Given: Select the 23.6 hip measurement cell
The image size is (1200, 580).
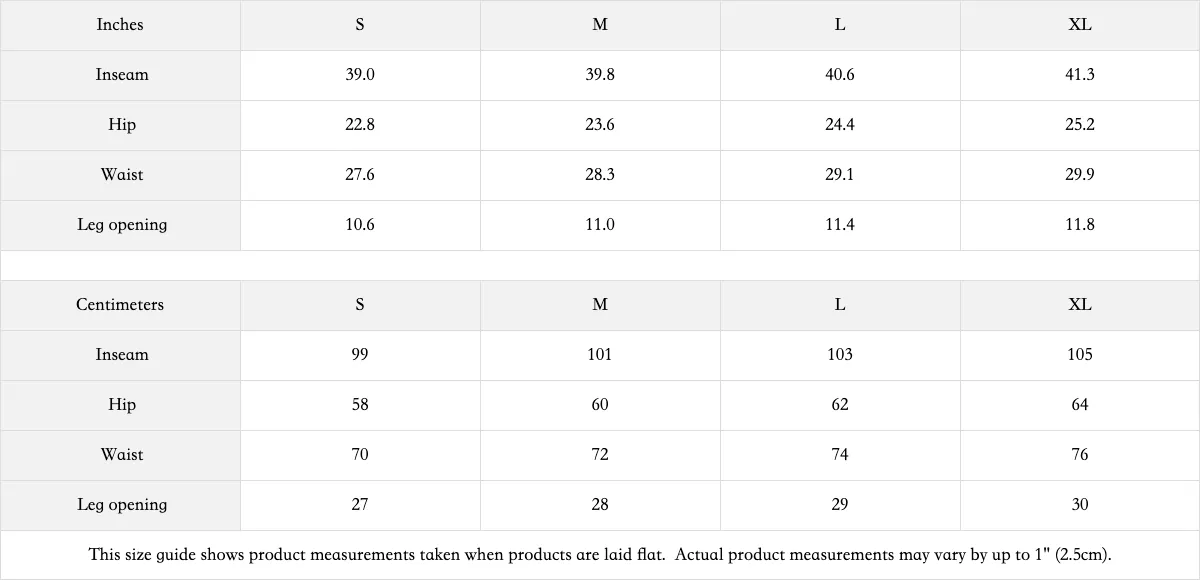Looking at the screenshot, I should pyautogui.click(x=600, y=125).
